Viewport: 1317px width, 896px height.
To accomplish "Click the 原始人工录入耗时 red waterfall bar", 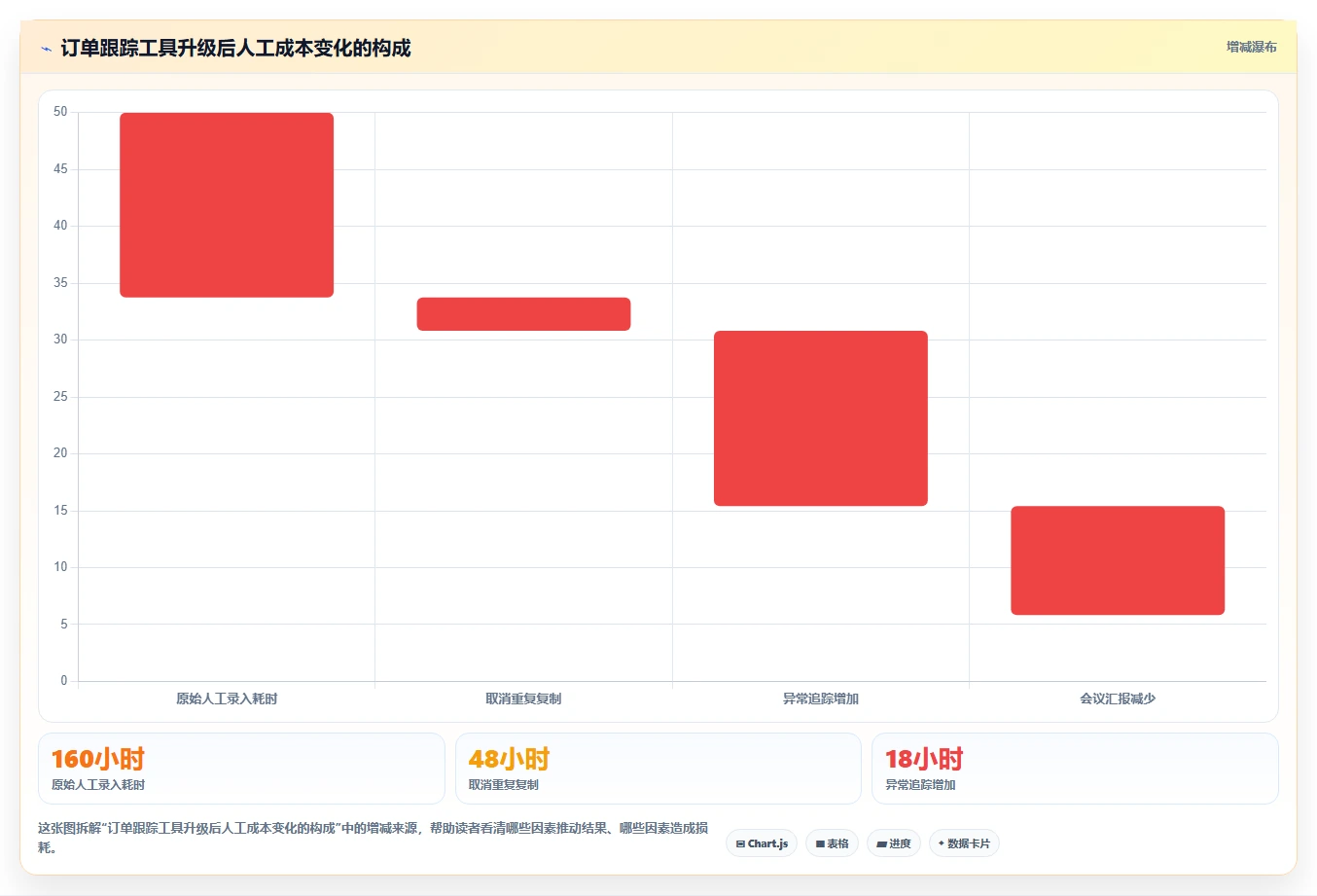I will (227, 205).
